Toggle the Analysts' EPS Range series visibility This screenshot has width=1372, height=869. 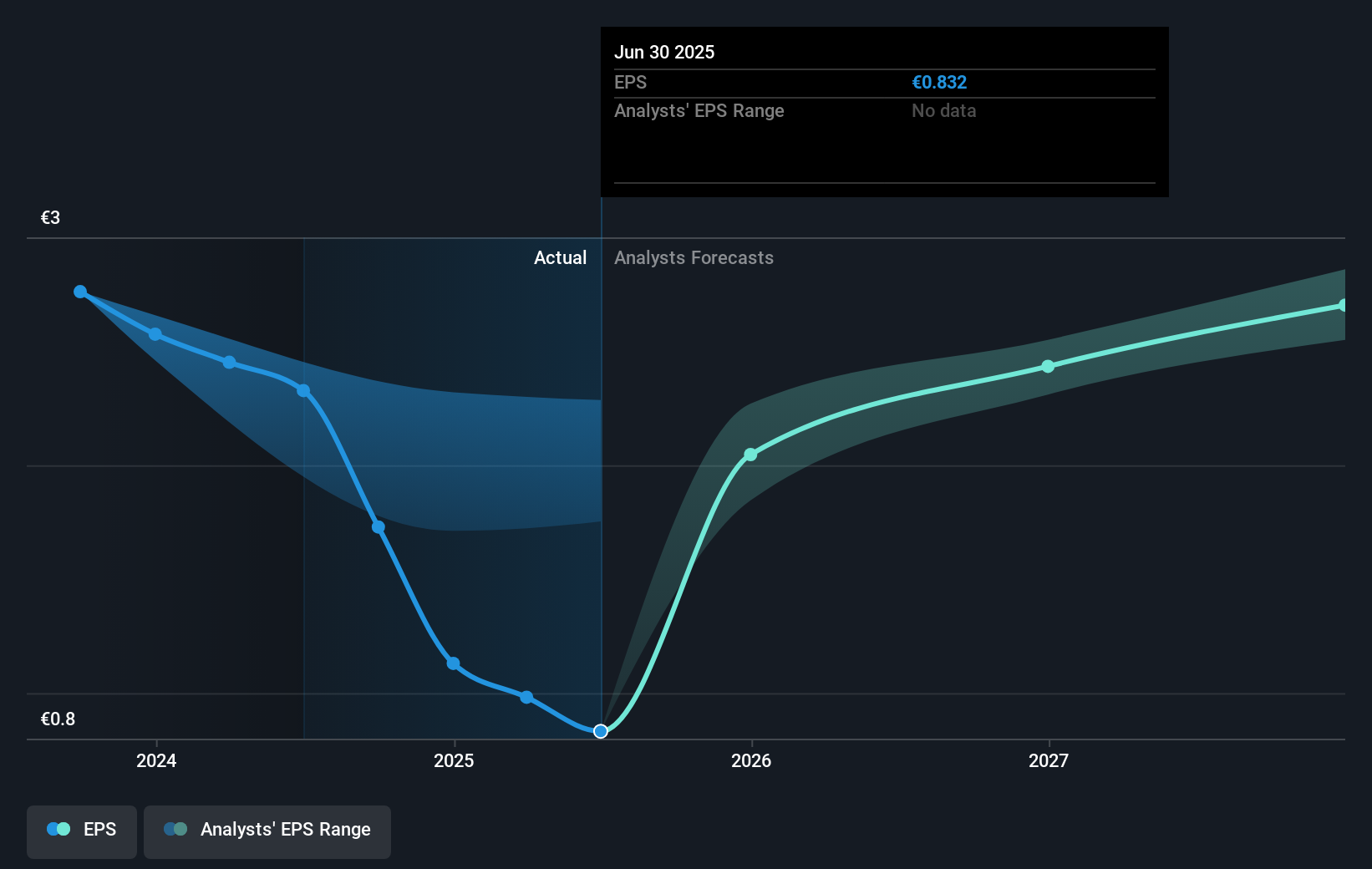(267, 829)
